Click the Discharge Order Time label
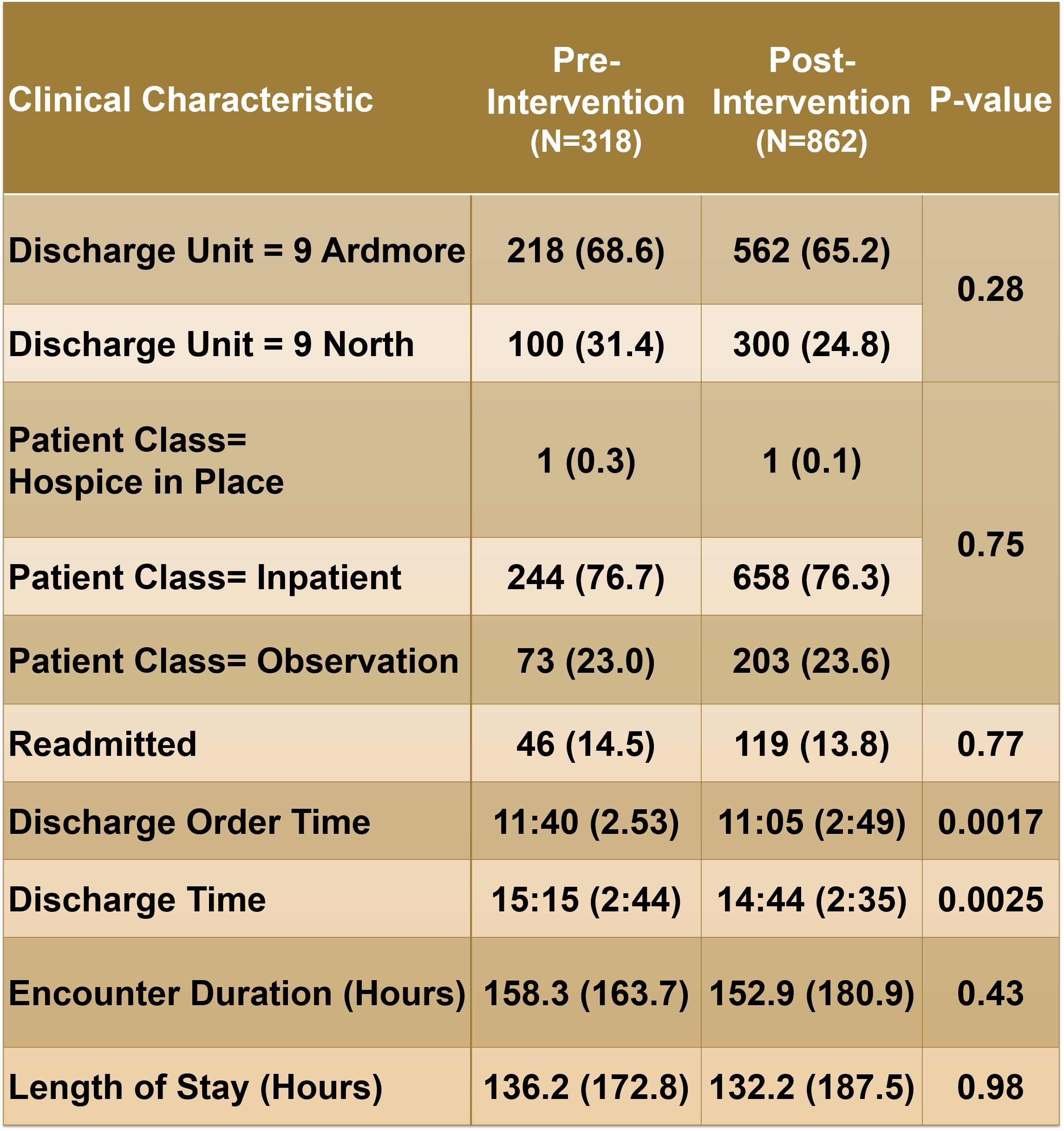The height and width of the screenshot is (1131, 1064). (x=189, y=822)
